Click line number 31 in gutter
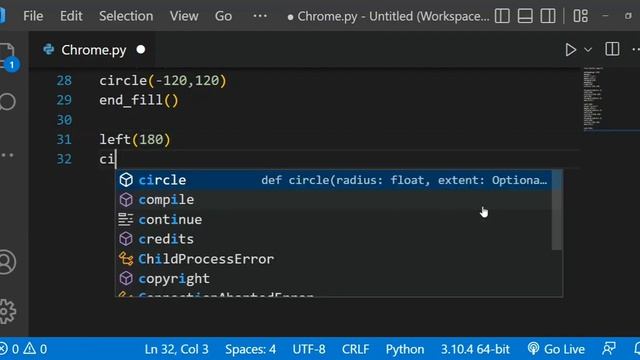The width and height of the screenshot is (640, 360). [x=64, y=140]
